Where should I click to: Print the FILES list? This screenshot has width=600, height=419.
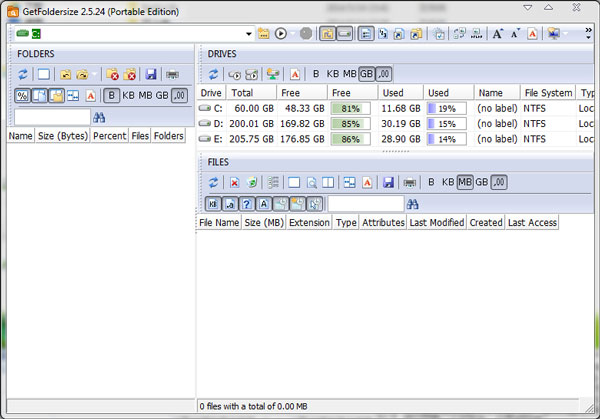[410, 183]
